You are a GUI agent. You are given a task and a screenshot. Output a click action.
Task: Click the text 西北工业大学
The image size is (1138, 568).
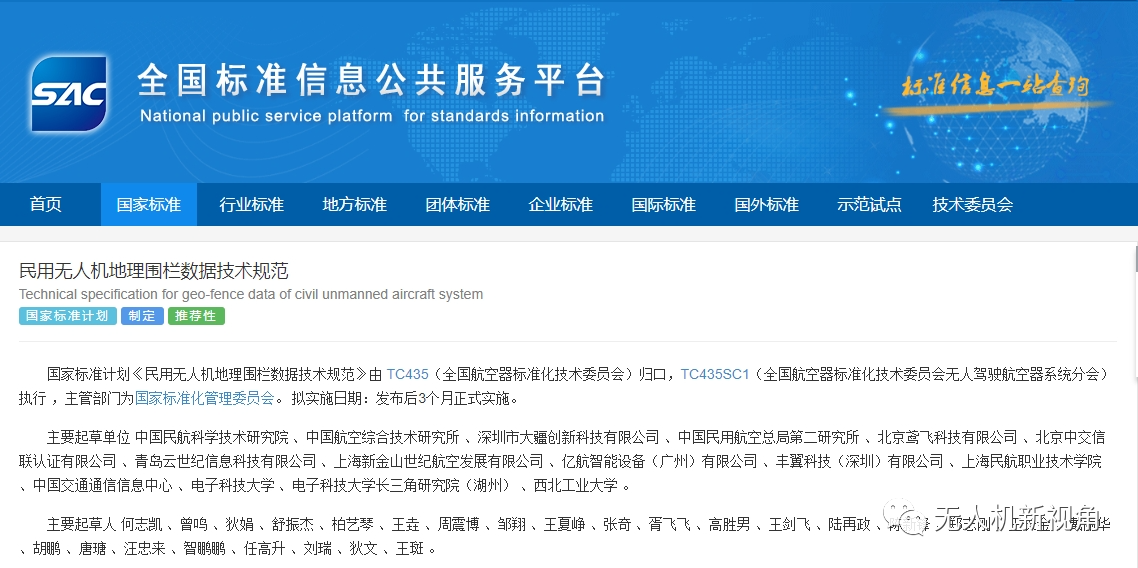576,485
